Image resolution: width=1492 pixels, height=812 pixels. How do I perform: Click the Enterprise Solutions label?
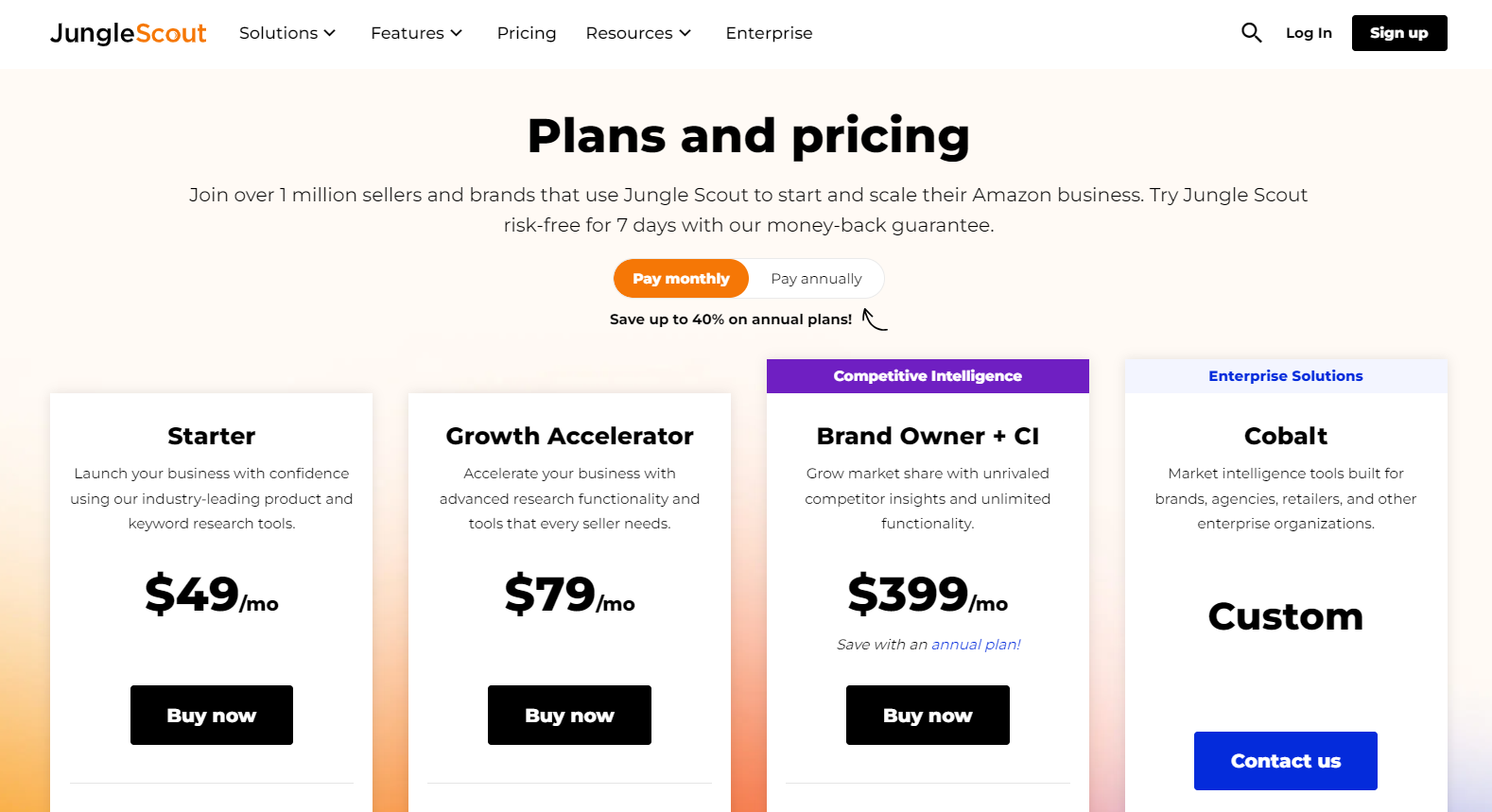click(1286, 376)
